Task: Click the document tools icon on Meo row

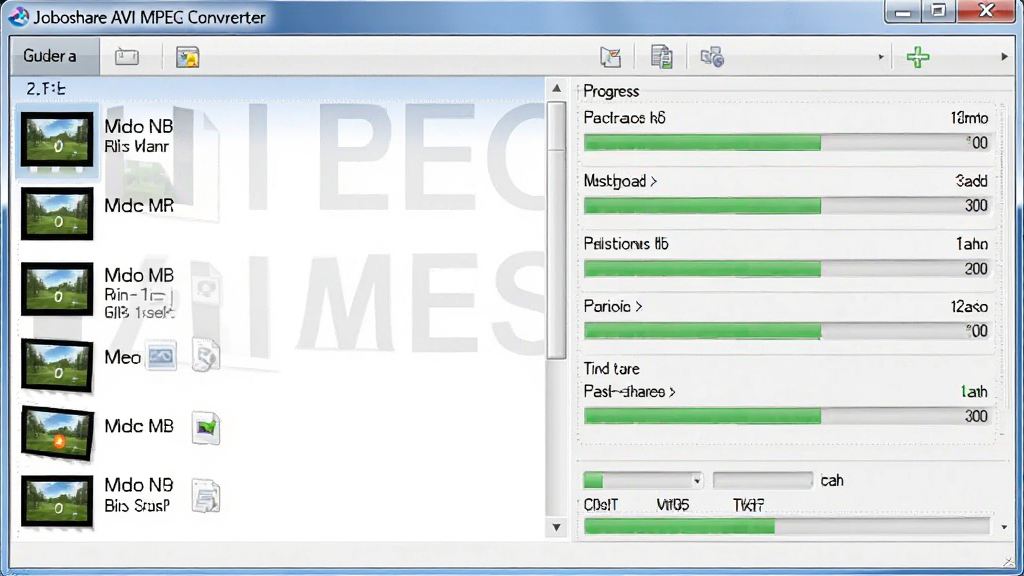Action: 206,356
